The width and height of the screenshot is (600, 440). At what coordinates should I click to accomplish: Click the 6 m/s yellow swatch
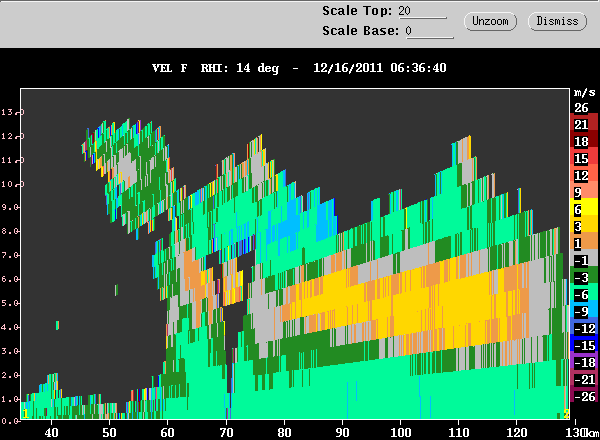click(x=584, y=209)
